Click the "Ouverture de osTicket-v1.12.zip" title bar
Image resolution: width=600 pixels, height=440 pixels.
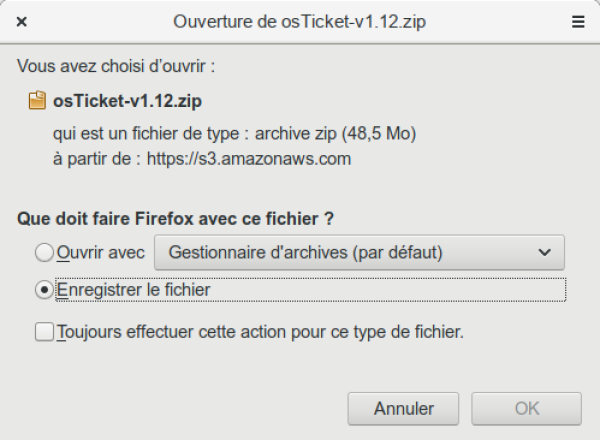[x=299, y=20]
